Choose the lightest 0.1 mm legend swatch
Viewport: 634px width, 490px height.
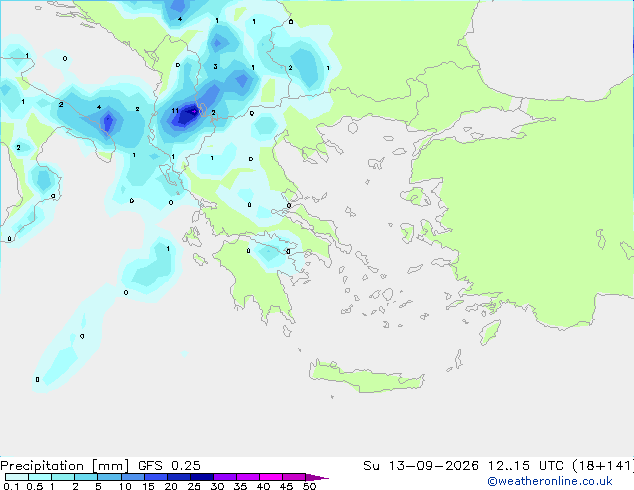click(x=17, y=477)
